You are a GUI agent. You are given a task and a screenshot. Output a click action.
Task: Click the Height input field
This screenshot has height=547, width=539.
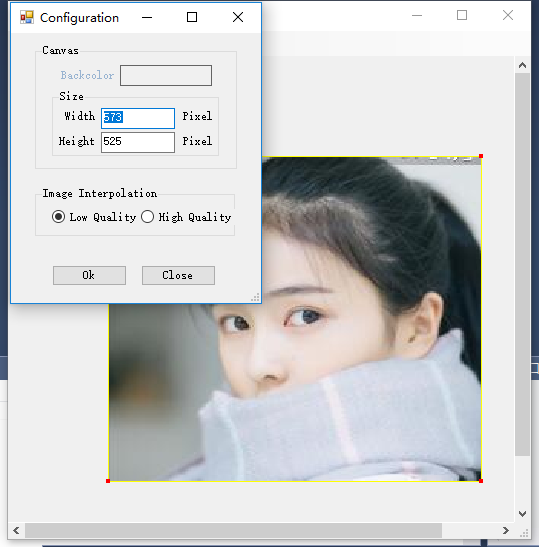tap(138, 142)
